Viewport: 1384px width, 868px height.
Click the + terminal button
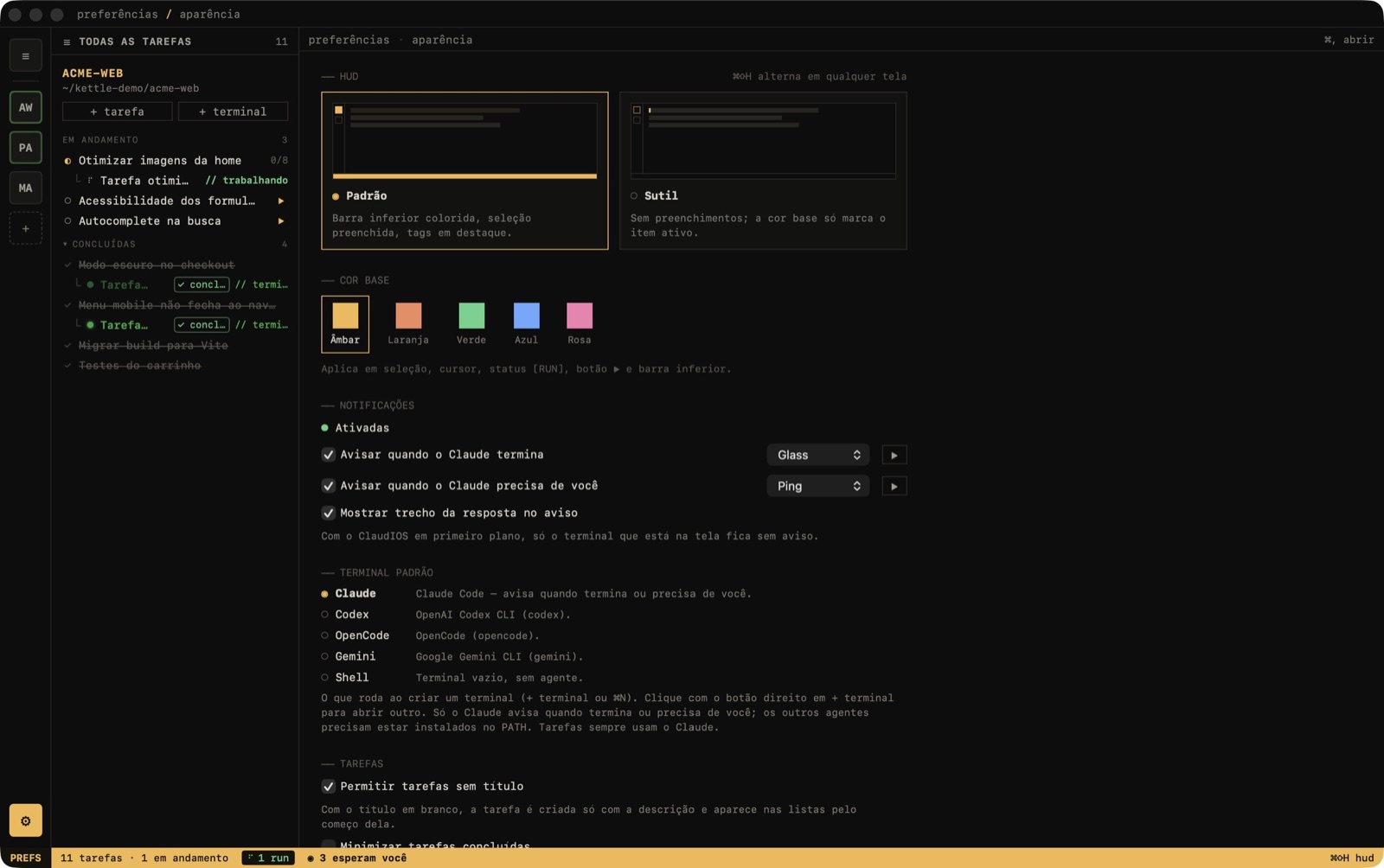(x=233, y=112)
